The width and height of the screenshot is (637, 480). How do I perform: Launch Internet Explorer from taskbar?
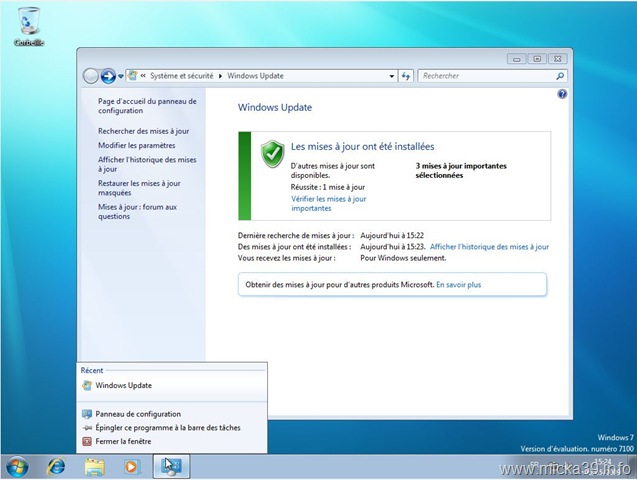click(x=56, y=467)
